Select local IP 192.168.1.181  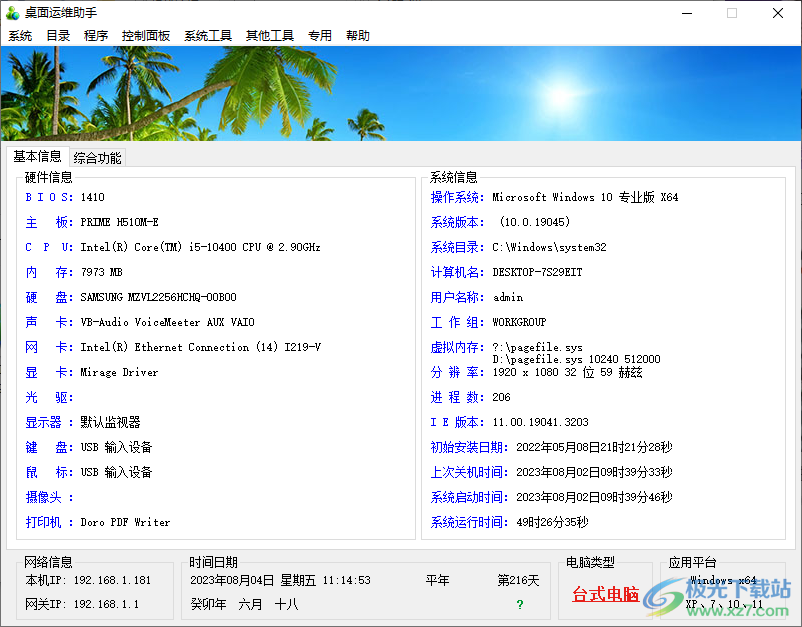pyautogui.click(x=113, y=580)
